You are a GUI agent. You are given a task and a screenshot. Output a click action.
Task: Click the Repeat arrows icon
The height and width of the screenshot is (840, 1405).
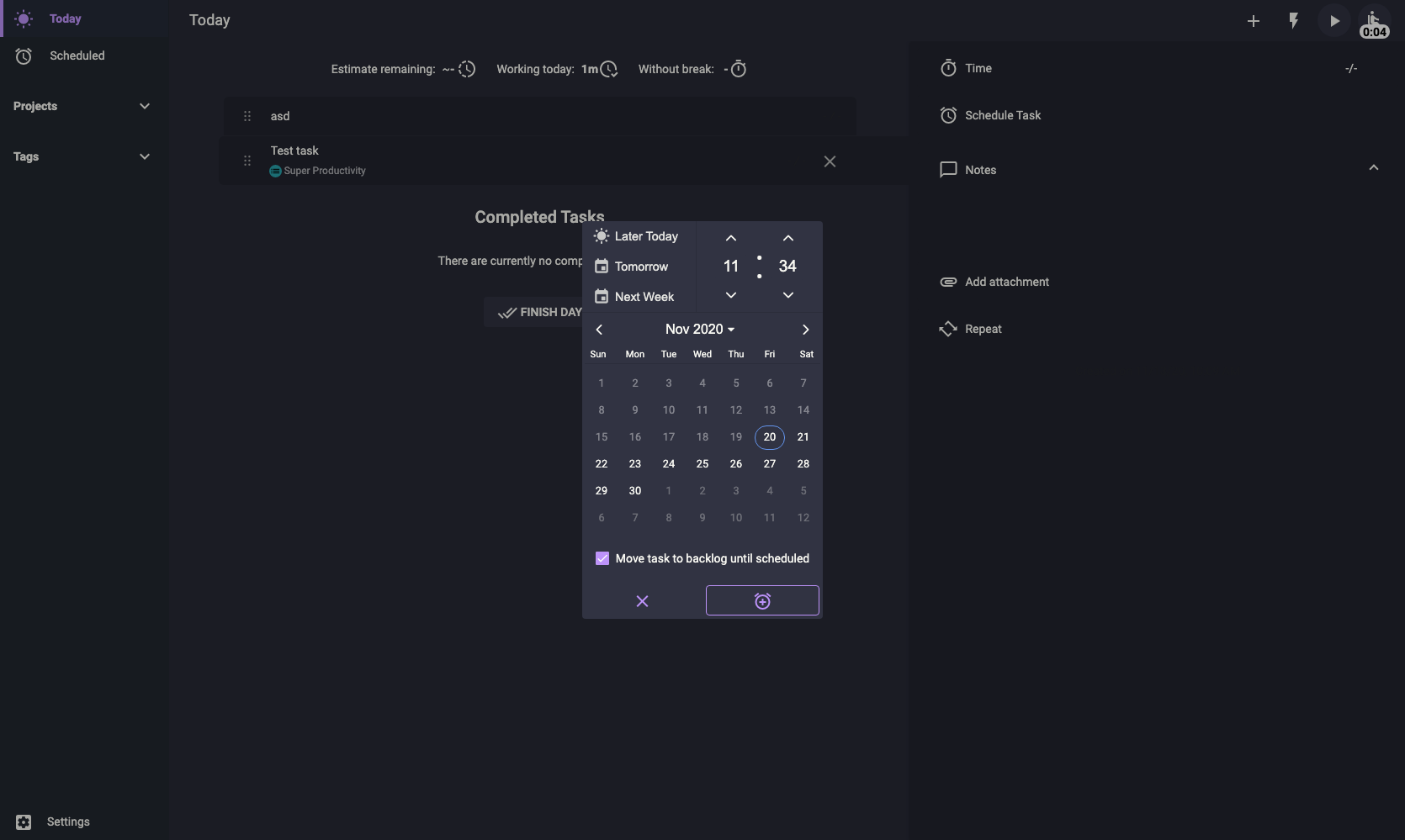[947, 329]
